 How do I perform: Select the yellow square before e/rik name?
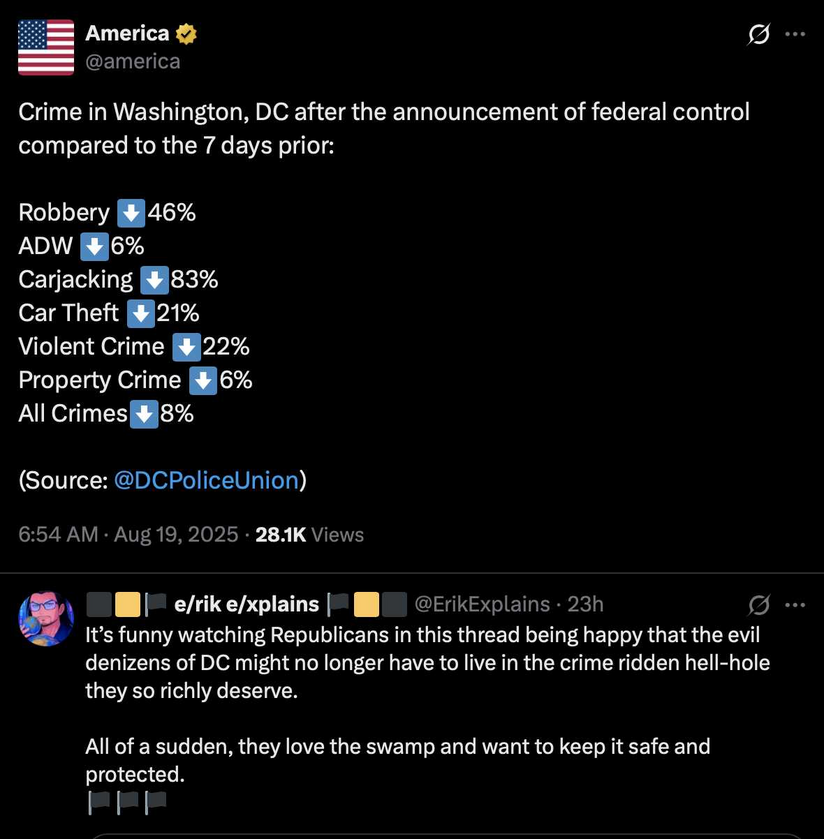(128, 604)
